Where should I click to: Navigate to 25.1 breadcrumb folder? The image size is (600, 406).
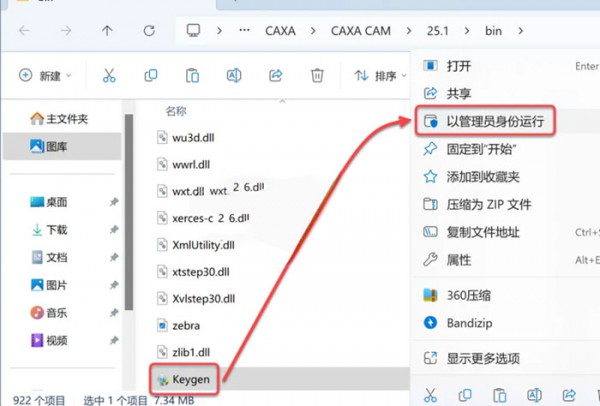point(437,31)
